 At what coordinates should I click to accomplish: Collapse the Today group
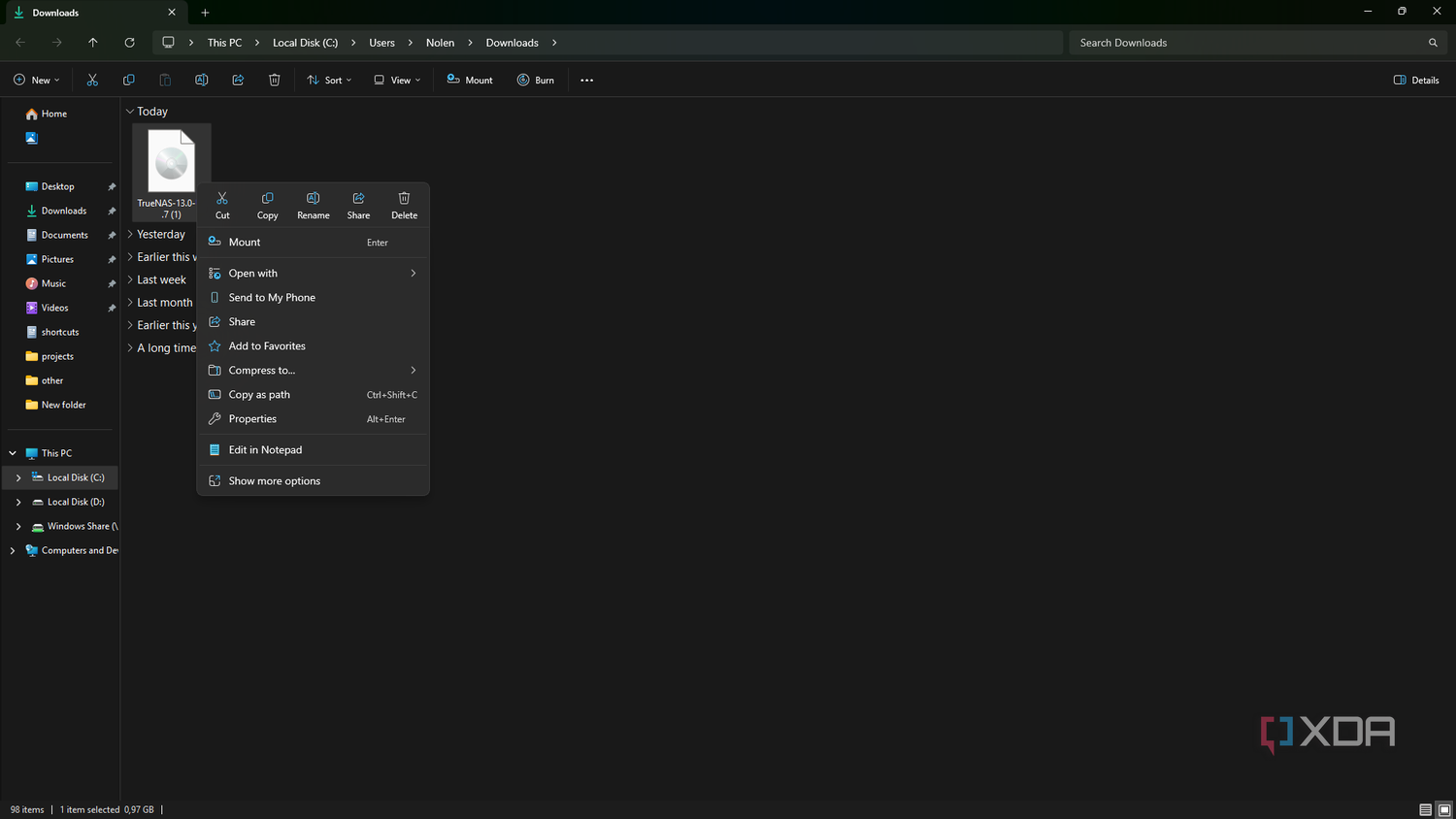(x=130, y=112)
